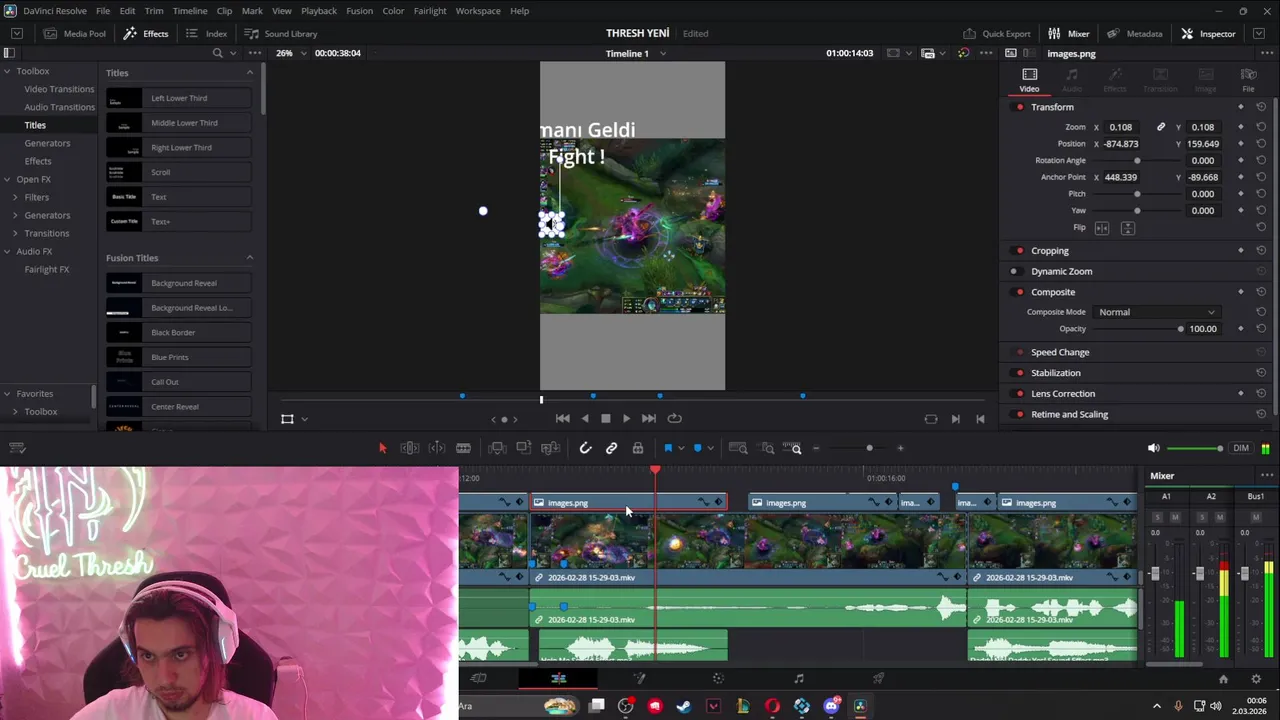Activate the Dynamic Trim Mode tool
1280x720 pixels.
[x=436, y=448]
